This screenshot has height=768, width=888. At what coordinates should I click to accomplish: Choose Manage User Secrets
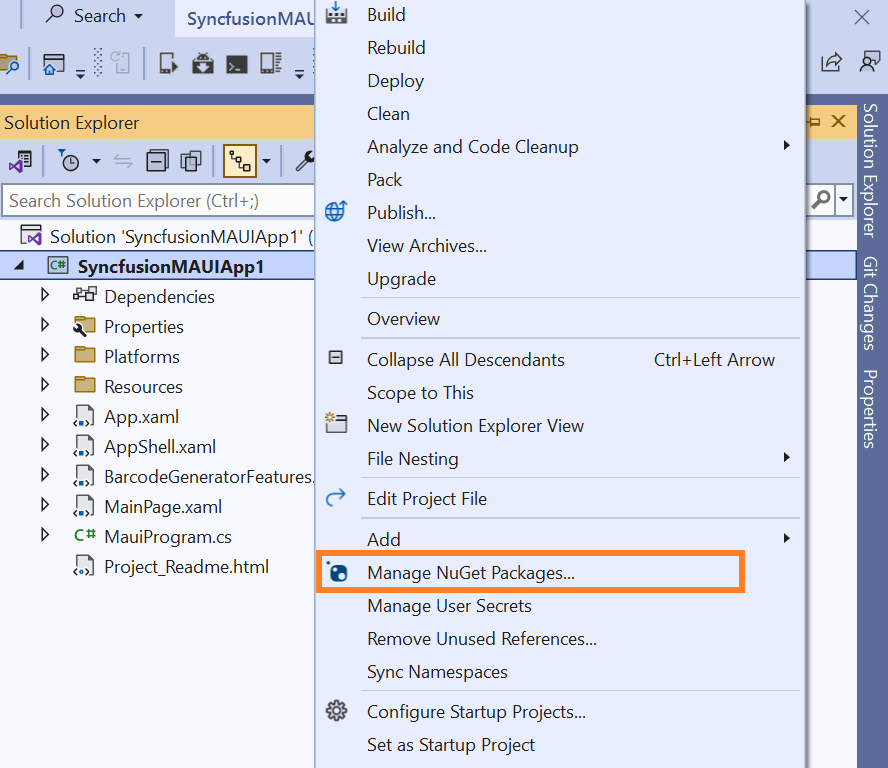point(560,605)
